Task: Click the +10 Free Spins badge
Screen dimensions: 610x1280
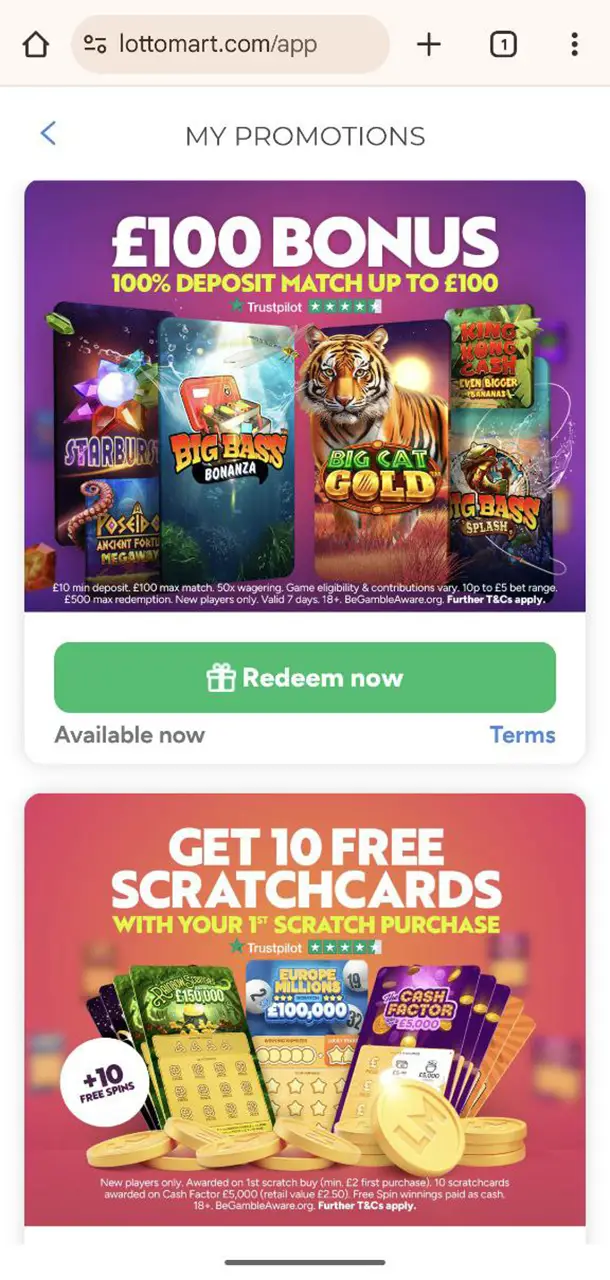Action: [104, 1082]
